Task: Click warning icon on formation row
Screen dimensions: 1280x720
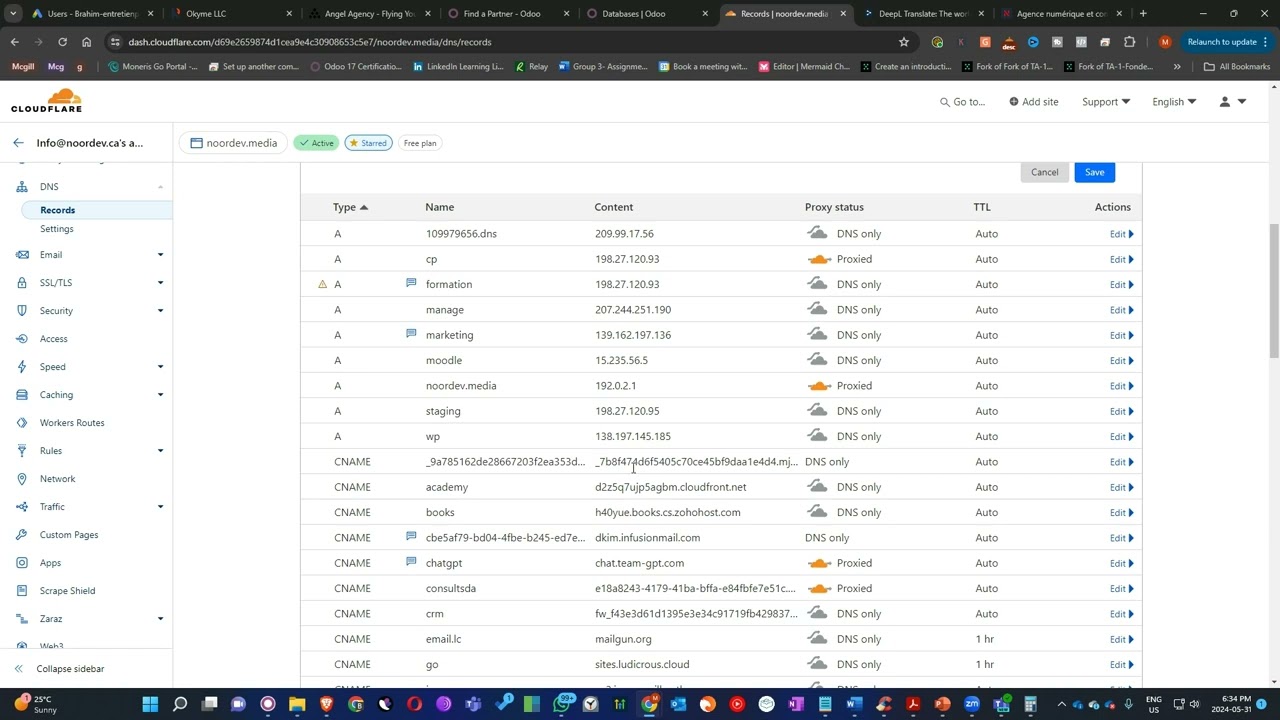Action: coord(322,284)
